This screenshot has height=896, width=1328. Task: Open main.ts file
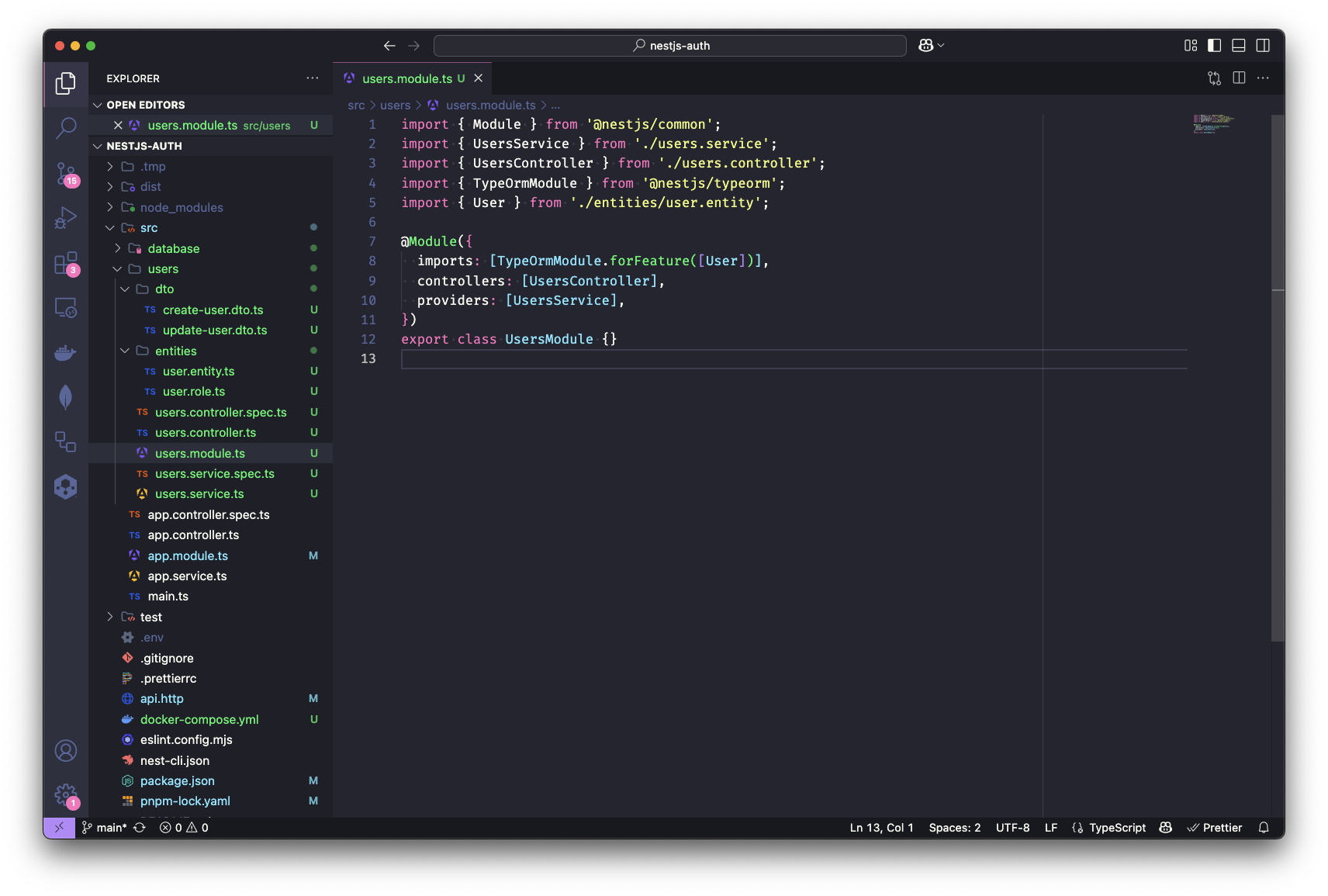168,597
